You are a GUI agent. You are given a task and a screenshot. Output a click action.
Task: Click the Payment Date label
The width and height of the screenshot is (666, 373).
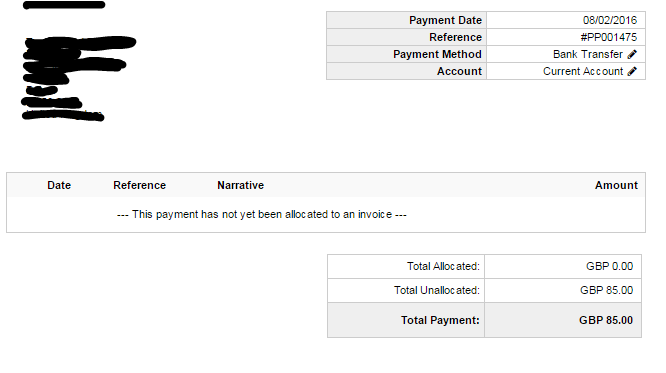tap(445, 20)
